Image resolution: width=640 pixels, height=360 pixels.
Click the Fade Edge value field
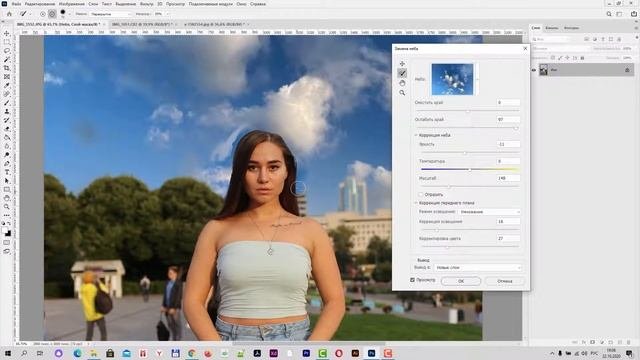pyautogui.click(x=508, y=119)
